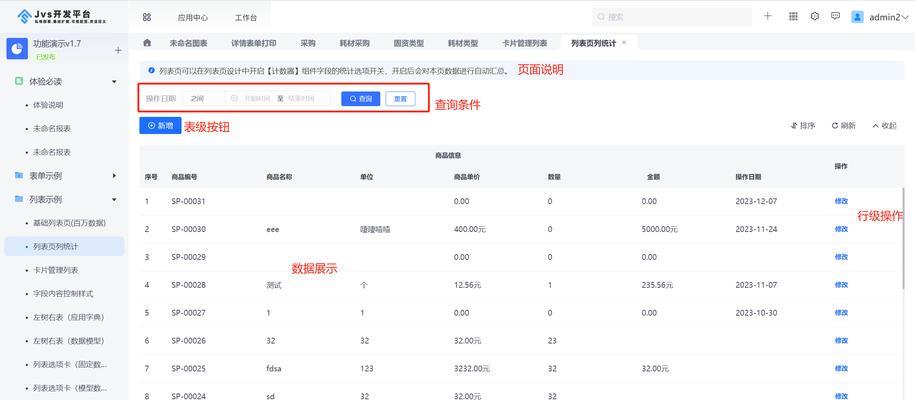
Task: Click the plus beside 功能演示v1.7
Action: [x=118, y=50]
